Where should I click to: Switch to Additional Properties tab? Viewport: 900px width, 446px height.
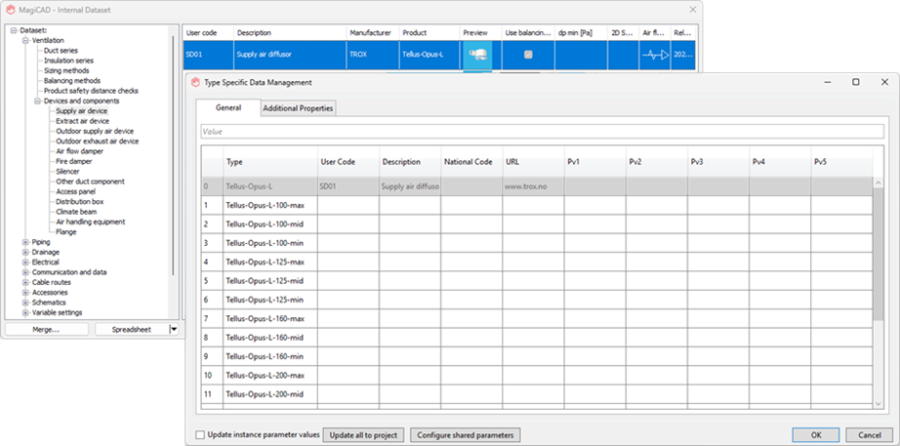click(x=298, y=108)
